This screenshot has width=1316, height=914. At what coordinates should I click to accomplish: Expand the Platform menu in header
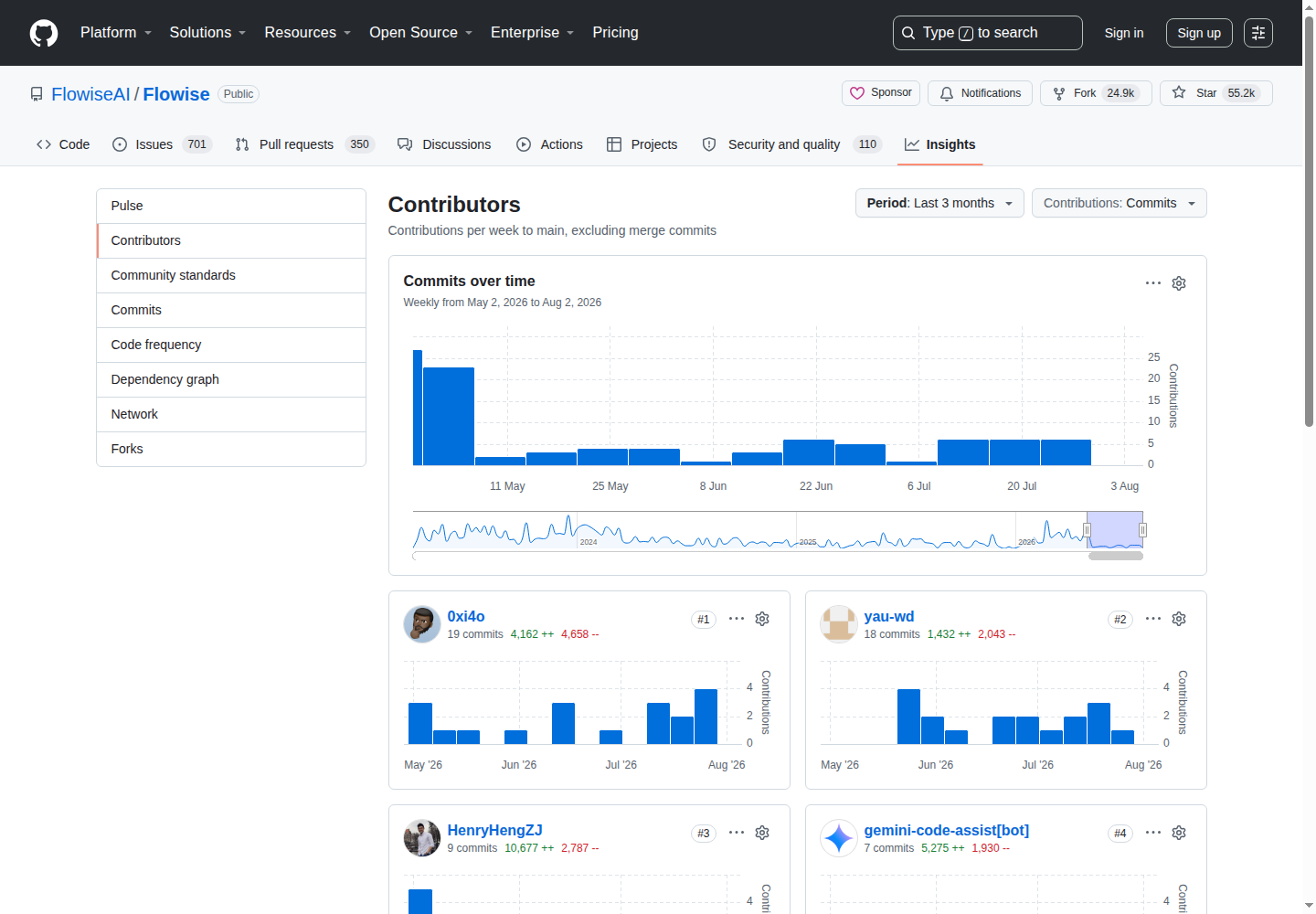[116, 33]
